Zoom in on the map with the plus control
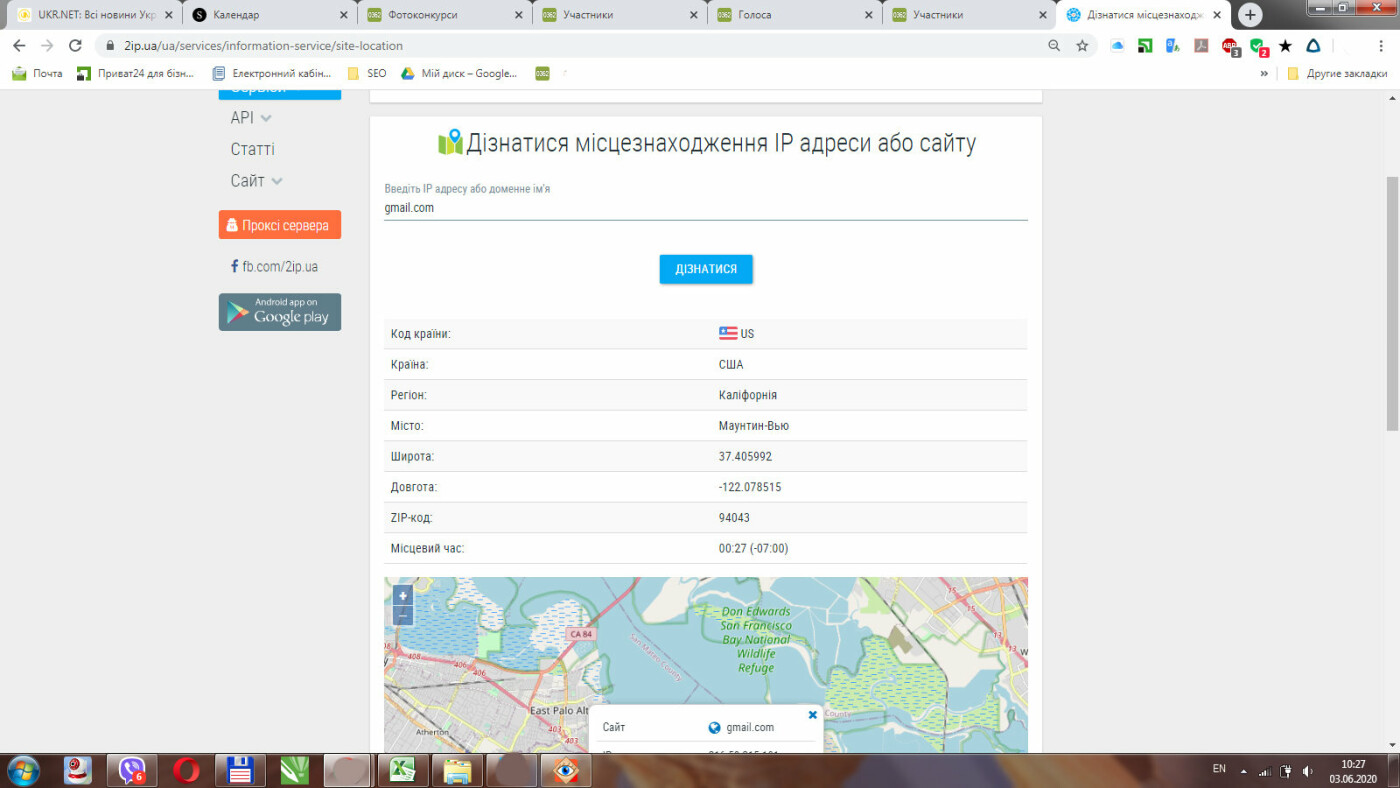The height and width of the screenshot is (788, 1400). point(403,596)
